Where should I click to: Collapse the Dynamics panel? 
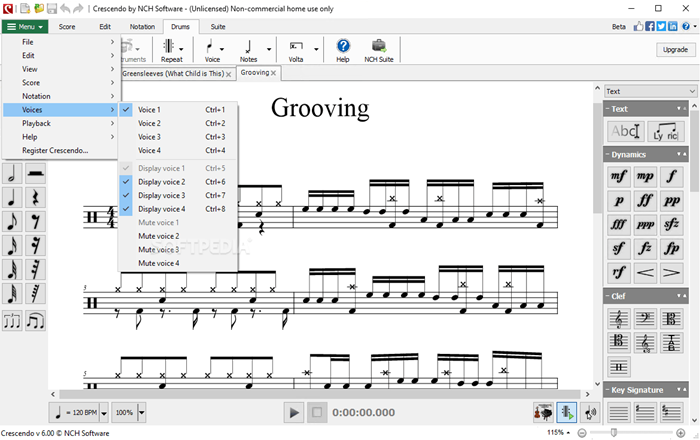click(608, 154)
